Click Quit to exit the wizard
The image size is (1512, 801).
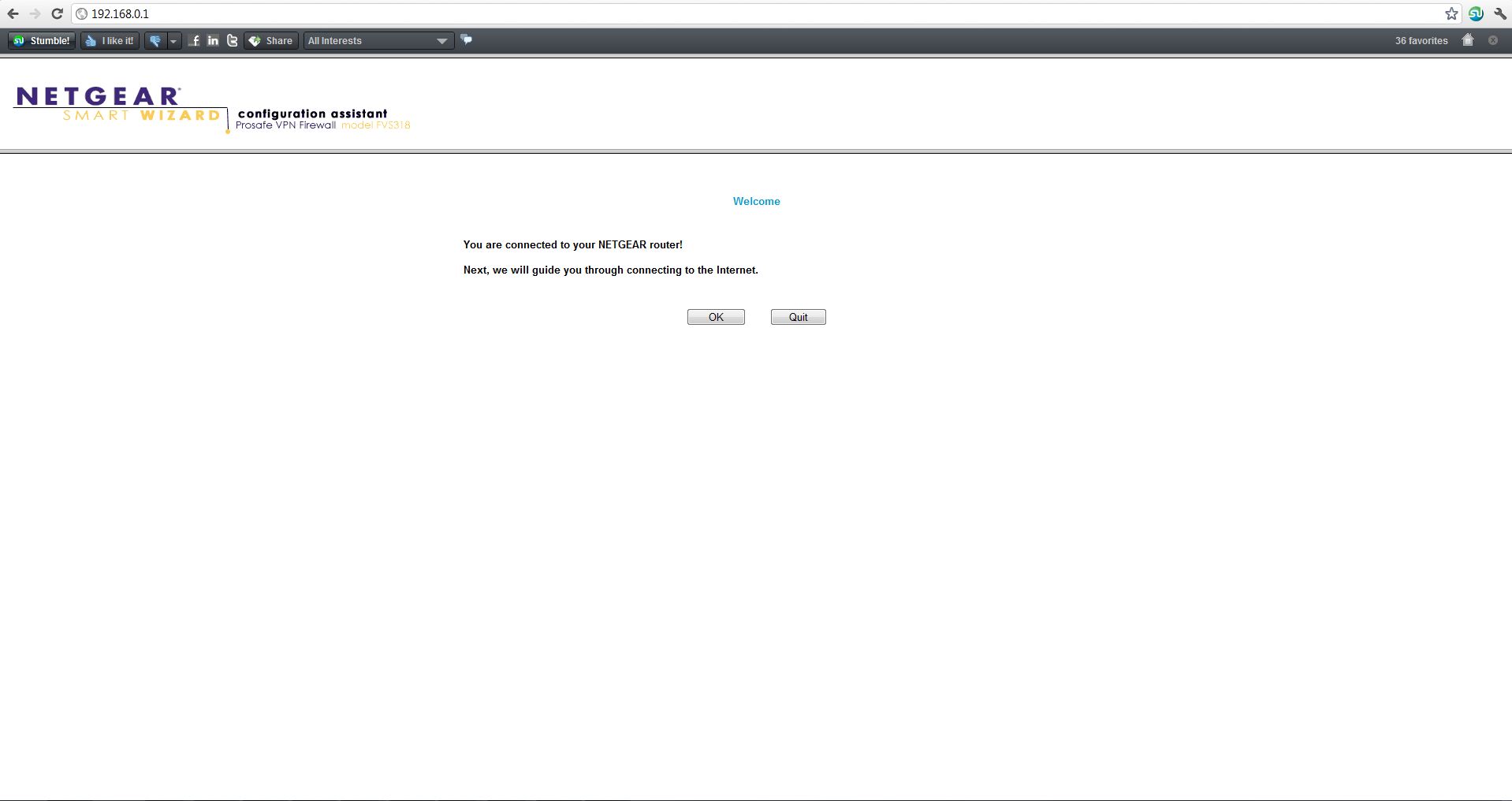pyautogui.click(x=799, y=317)
